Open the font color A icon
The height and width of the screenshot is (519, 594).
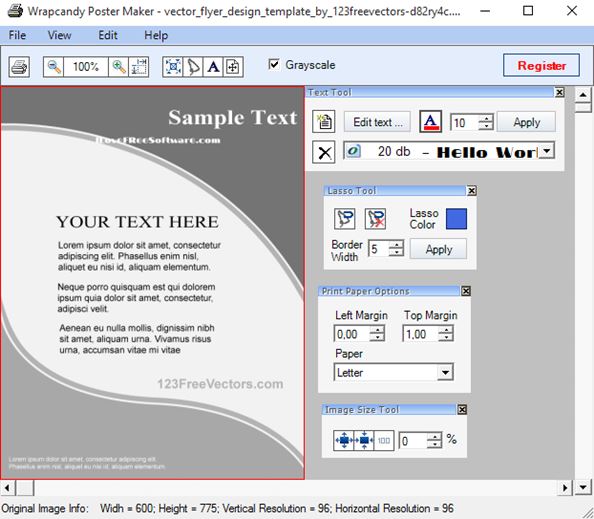coord(430,122)
